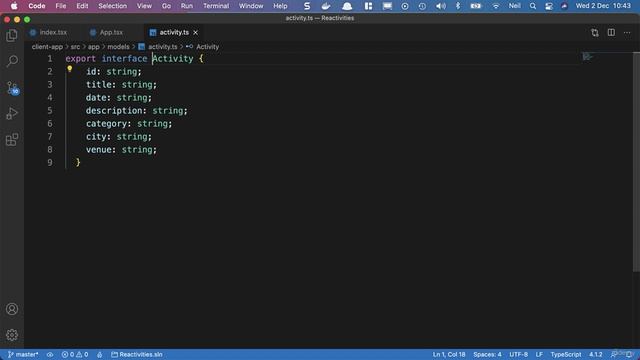Open the Extensions view
640x360 pixels.
click(12, 140)
